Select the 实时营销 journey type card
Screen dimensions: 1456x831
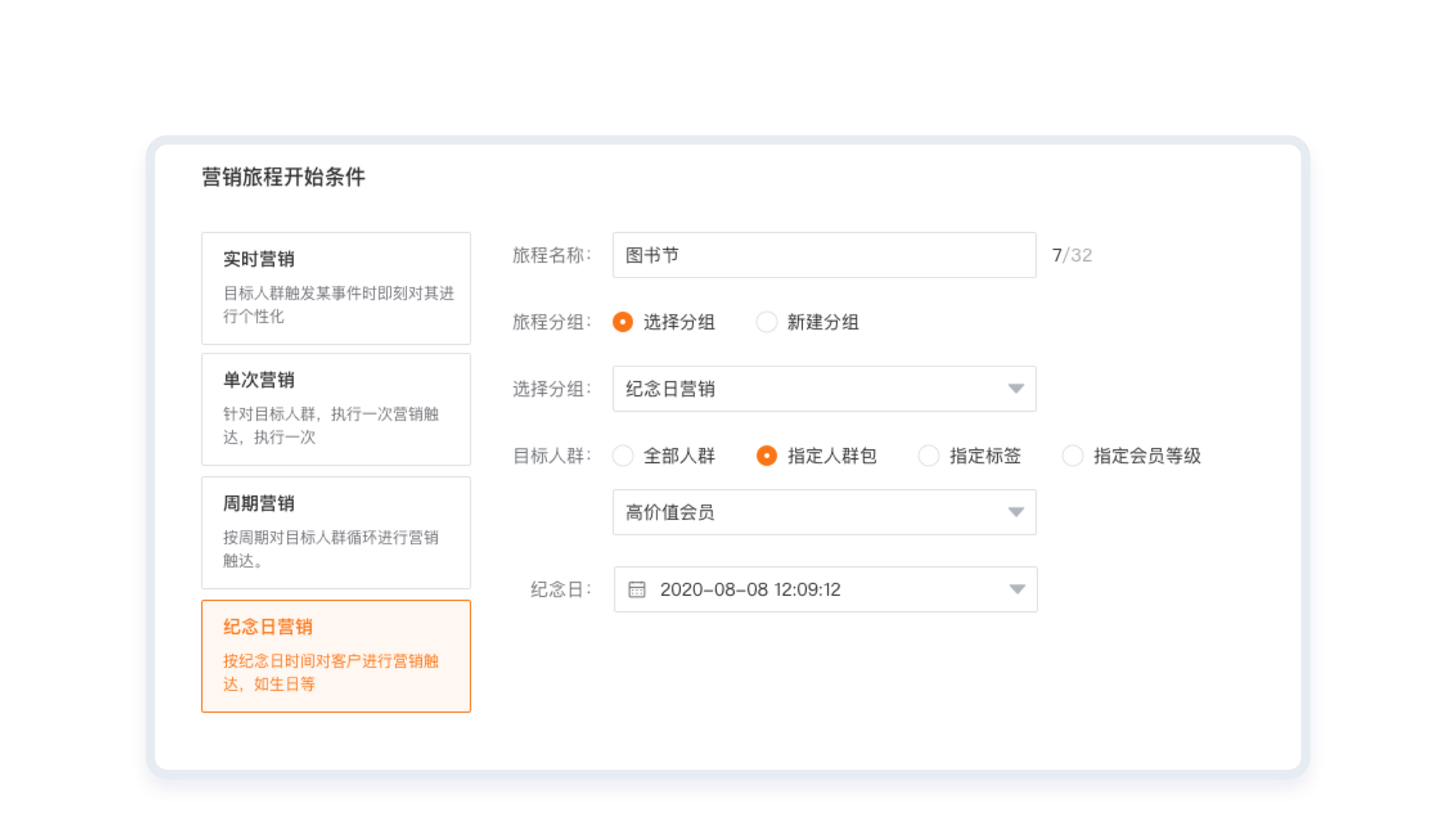click(x=336, y=288)
